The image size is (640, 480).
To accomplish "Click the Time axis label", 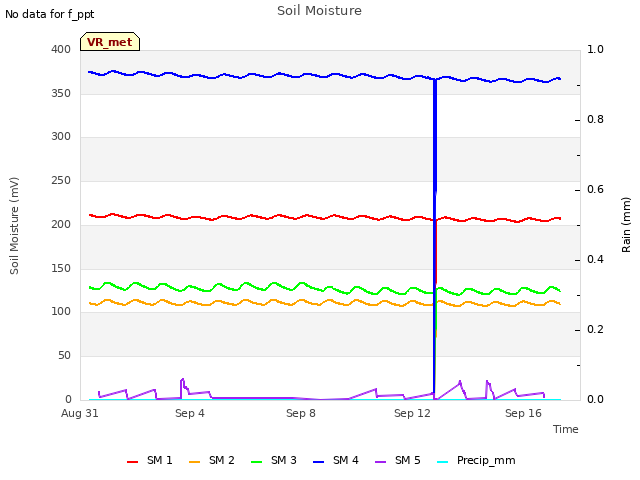I will [566, 429].
